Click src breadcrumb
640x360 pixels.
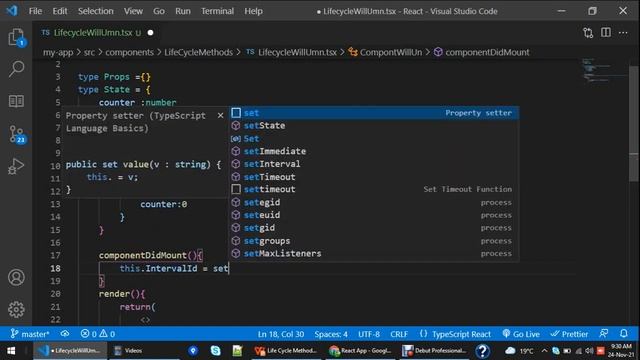click(x=89, y=52)
